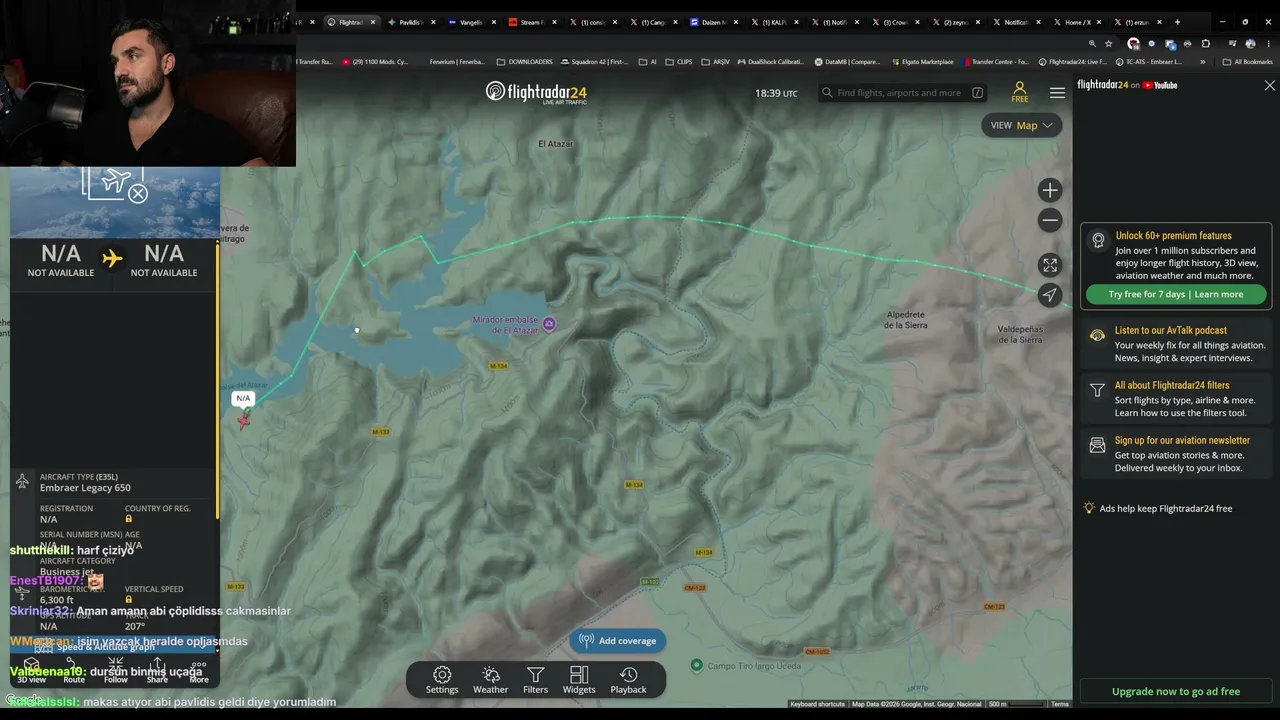Open the CLIPS bookmark folder
This screenshot has height=720, width=1280.
(679, 62)
